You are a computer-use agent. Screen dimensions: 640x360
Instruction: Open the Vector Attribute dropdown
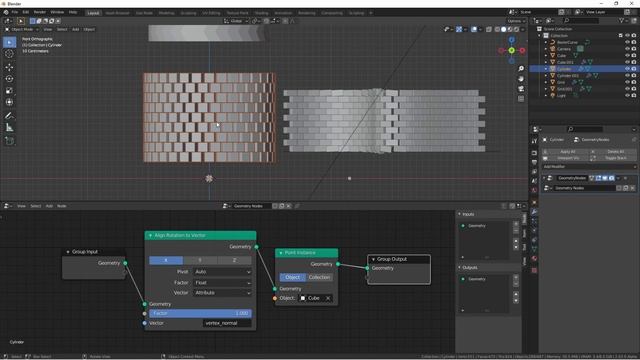tap(222, 293)
